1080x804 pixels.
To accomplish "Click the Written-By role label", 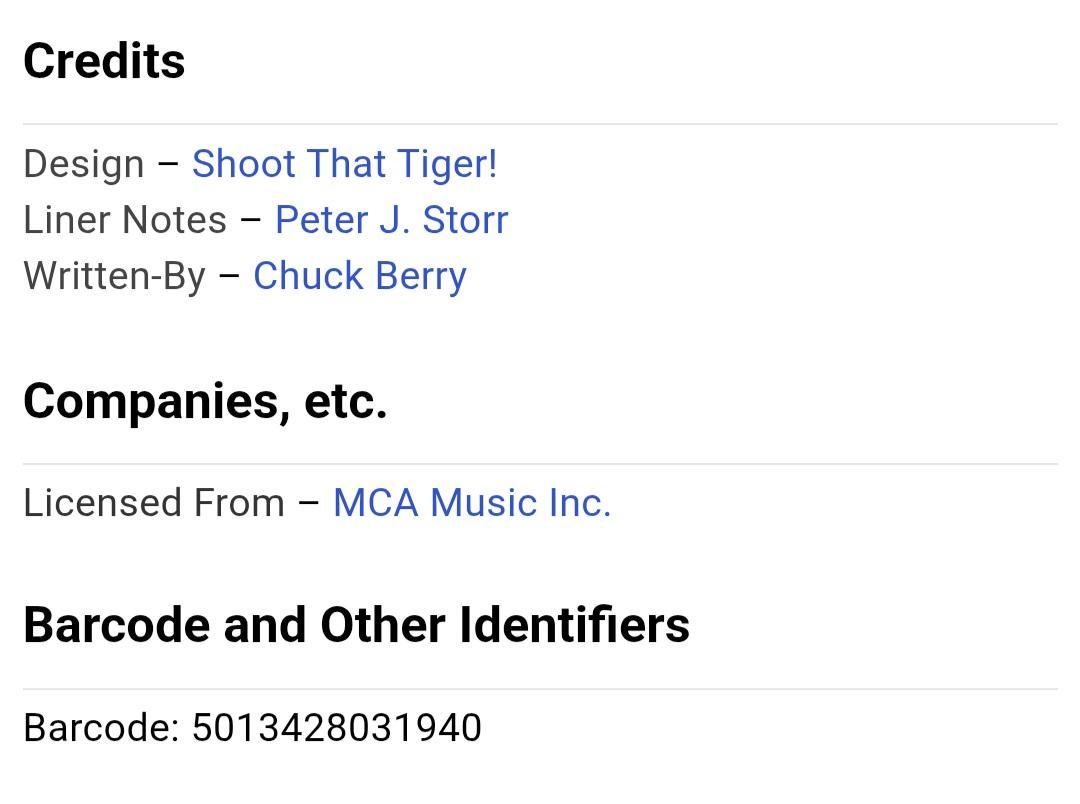I will [x=114, y=276].
